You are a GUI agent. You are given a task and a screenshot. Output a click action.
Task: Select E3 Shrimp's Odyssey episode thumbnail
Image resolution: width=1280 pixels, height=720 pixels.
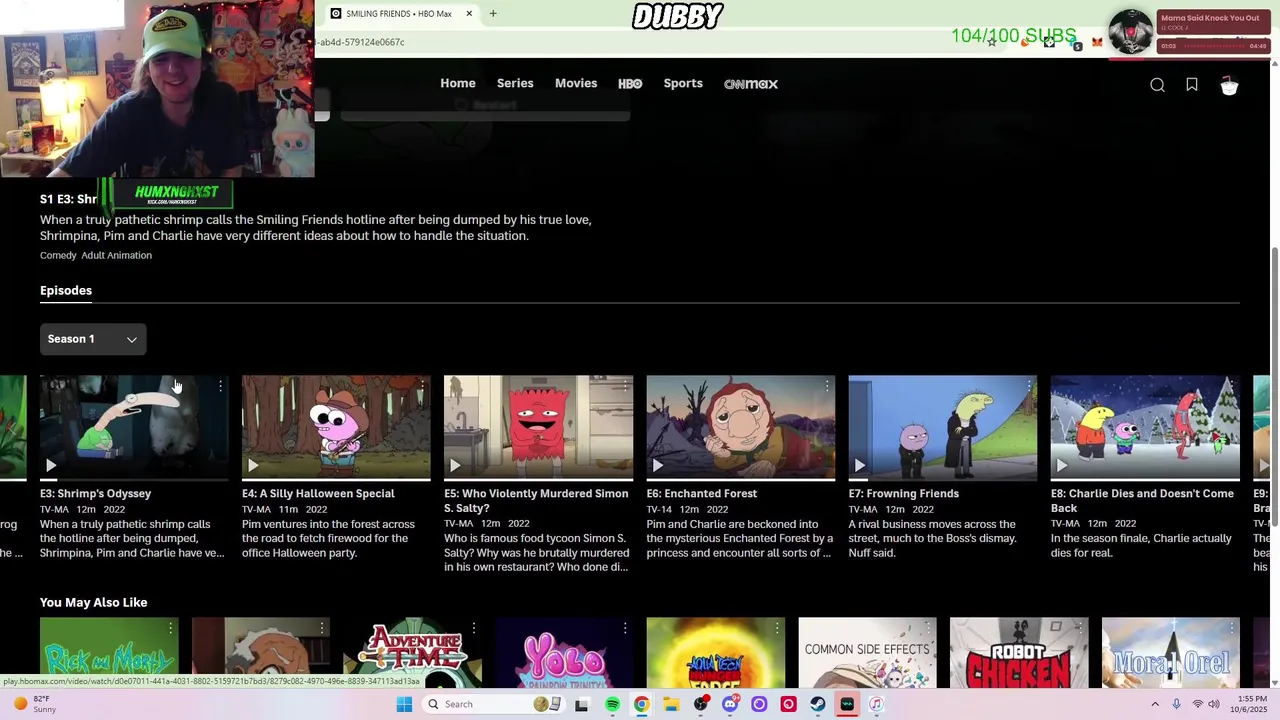[134, 428]
